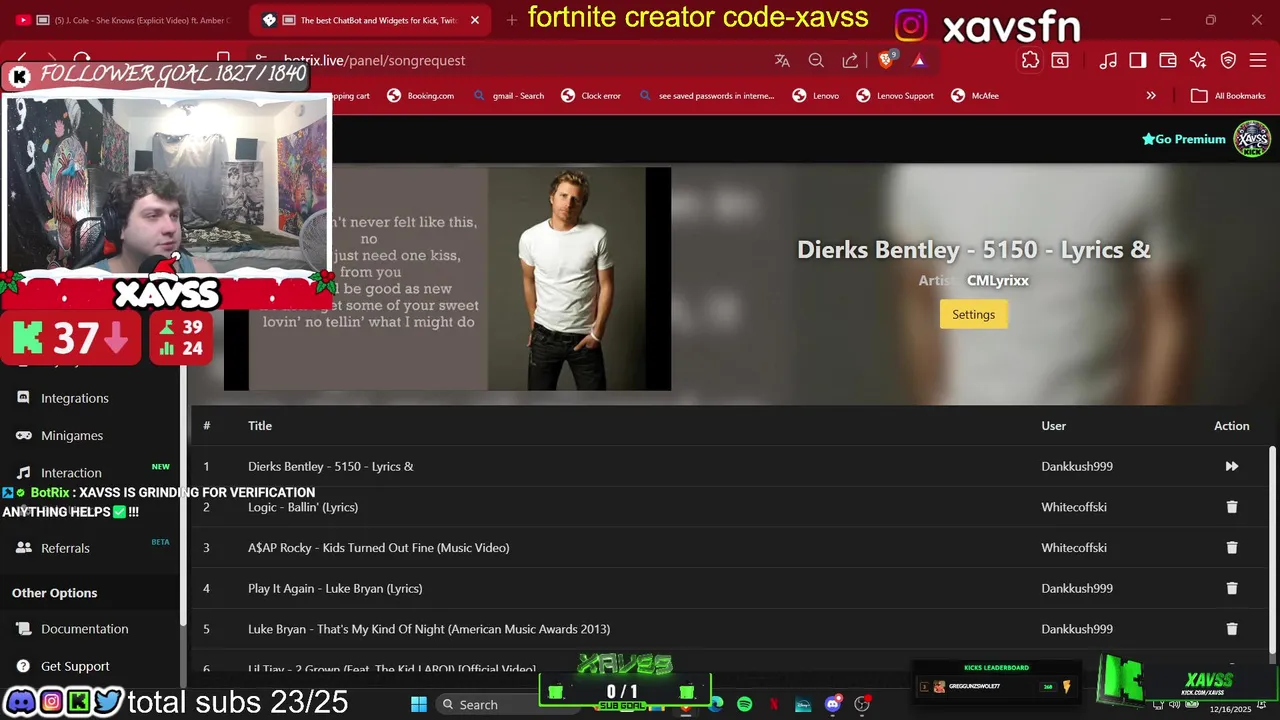The image size is (1280, 720).
Task: Open the Referrals beta page
Action: click(x=65, y=548)
